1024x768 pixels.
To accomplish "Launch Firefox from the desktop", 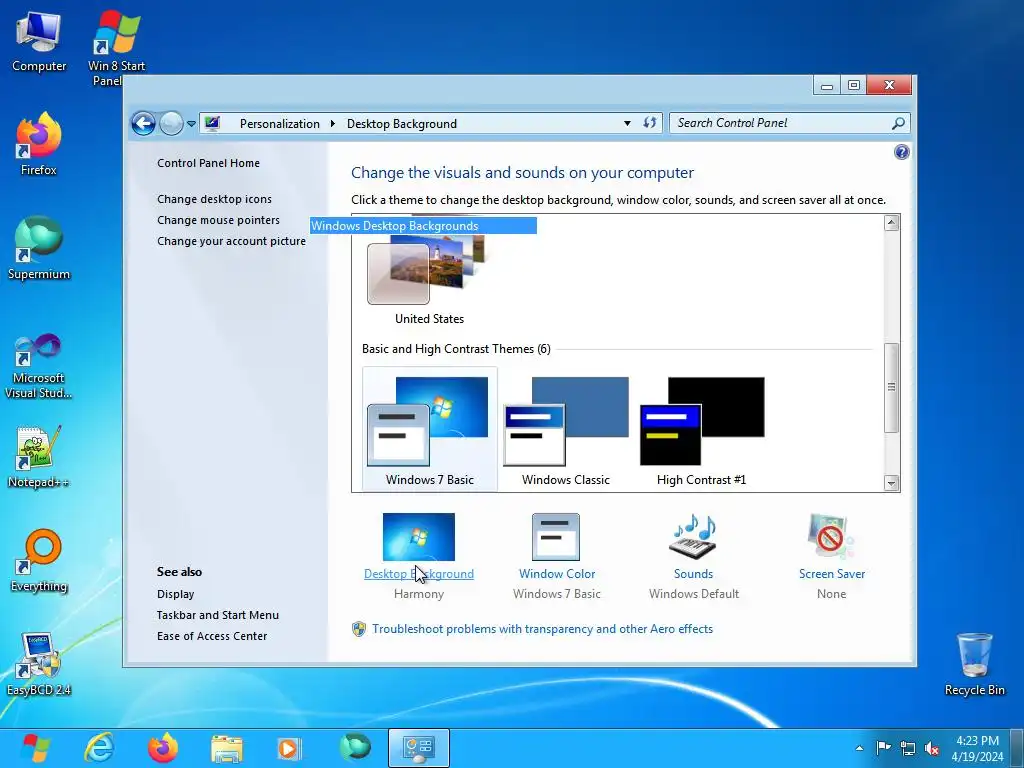I will pos(39,144).
